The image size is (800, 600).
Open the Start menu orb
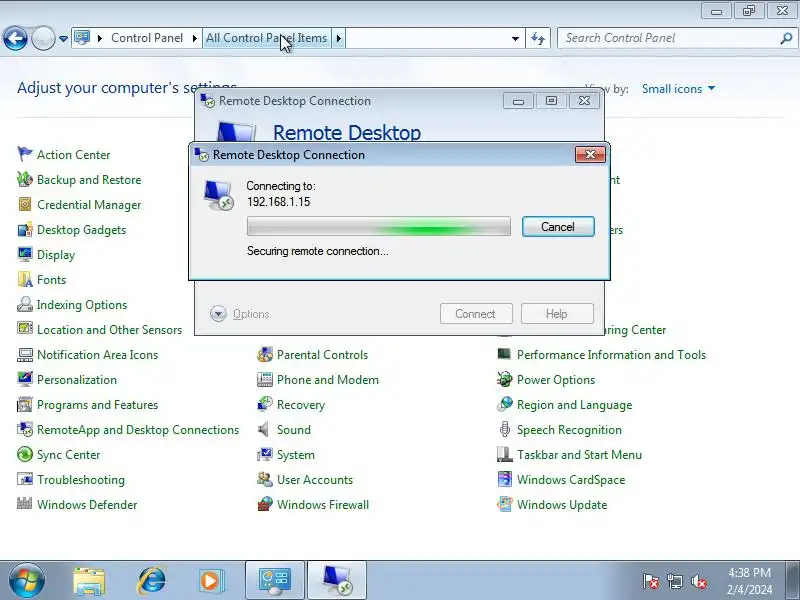tap(26, 581)
